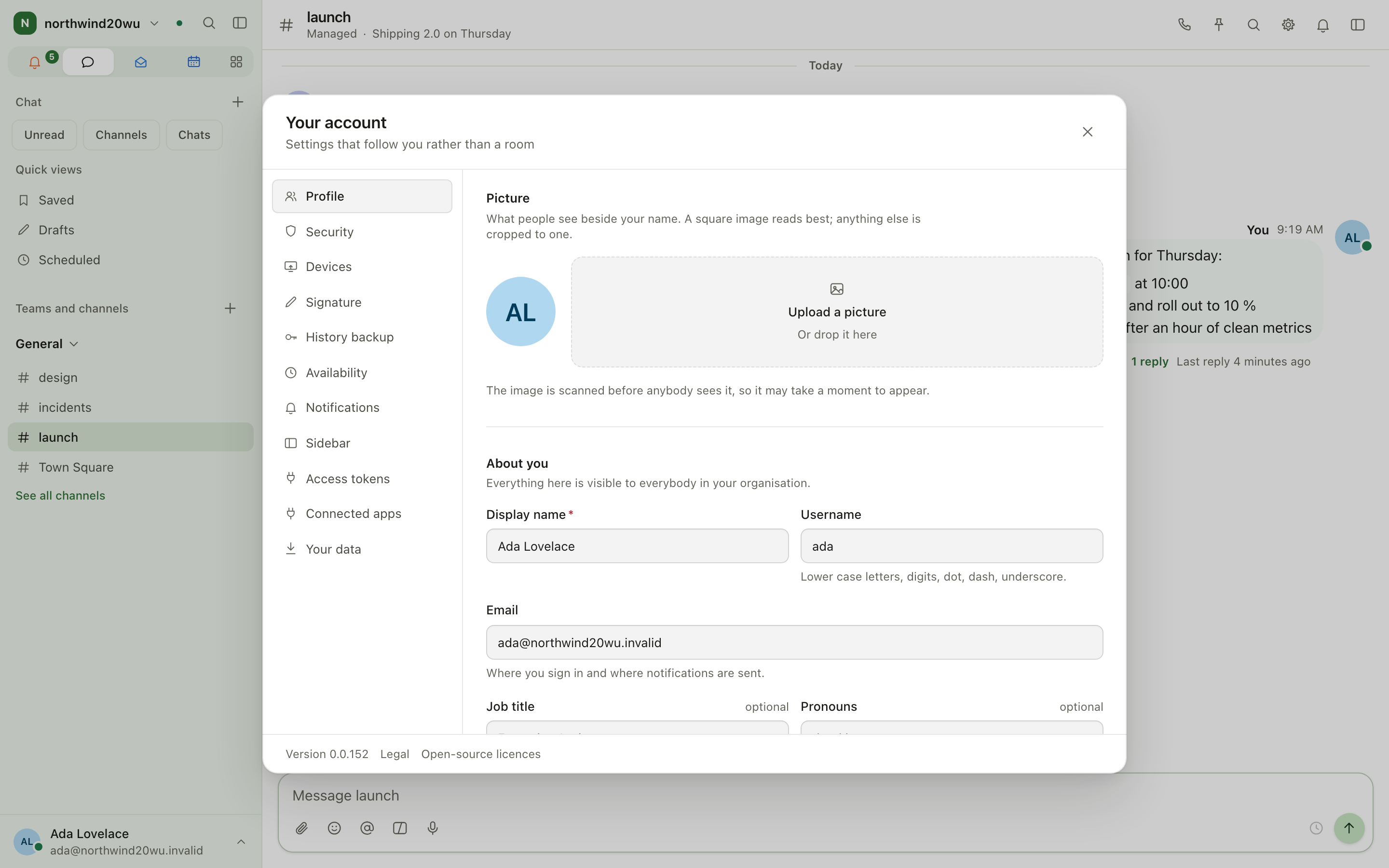Image resolution: width=1389 pixels, height=868 pixels.
Task: Filter chats by Channels
Action: click(x=121, y=135)
